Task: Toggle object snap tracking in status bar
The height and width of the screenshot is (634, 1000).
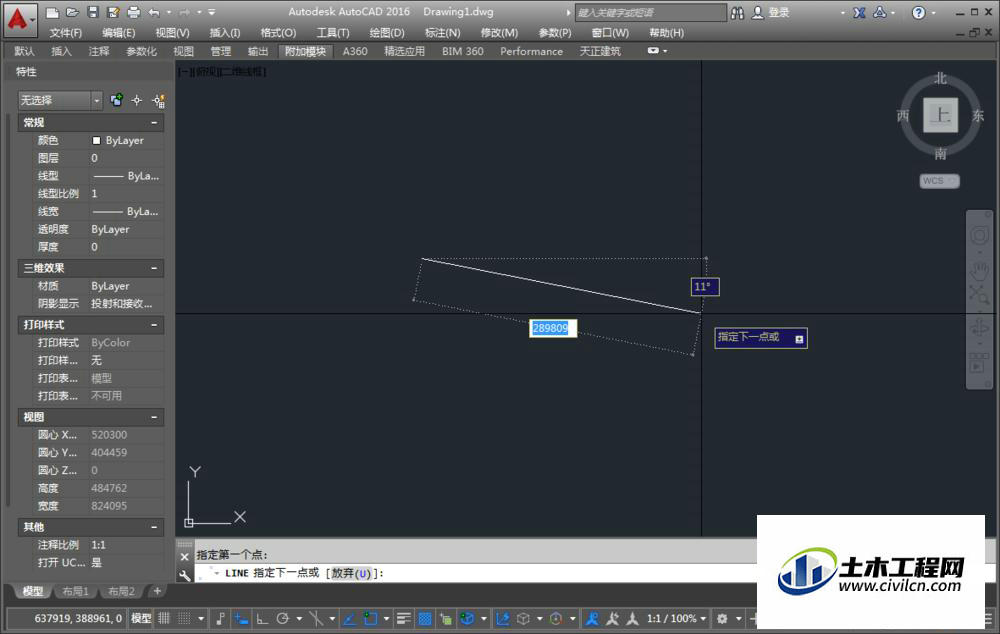Action: click(349, 618)
